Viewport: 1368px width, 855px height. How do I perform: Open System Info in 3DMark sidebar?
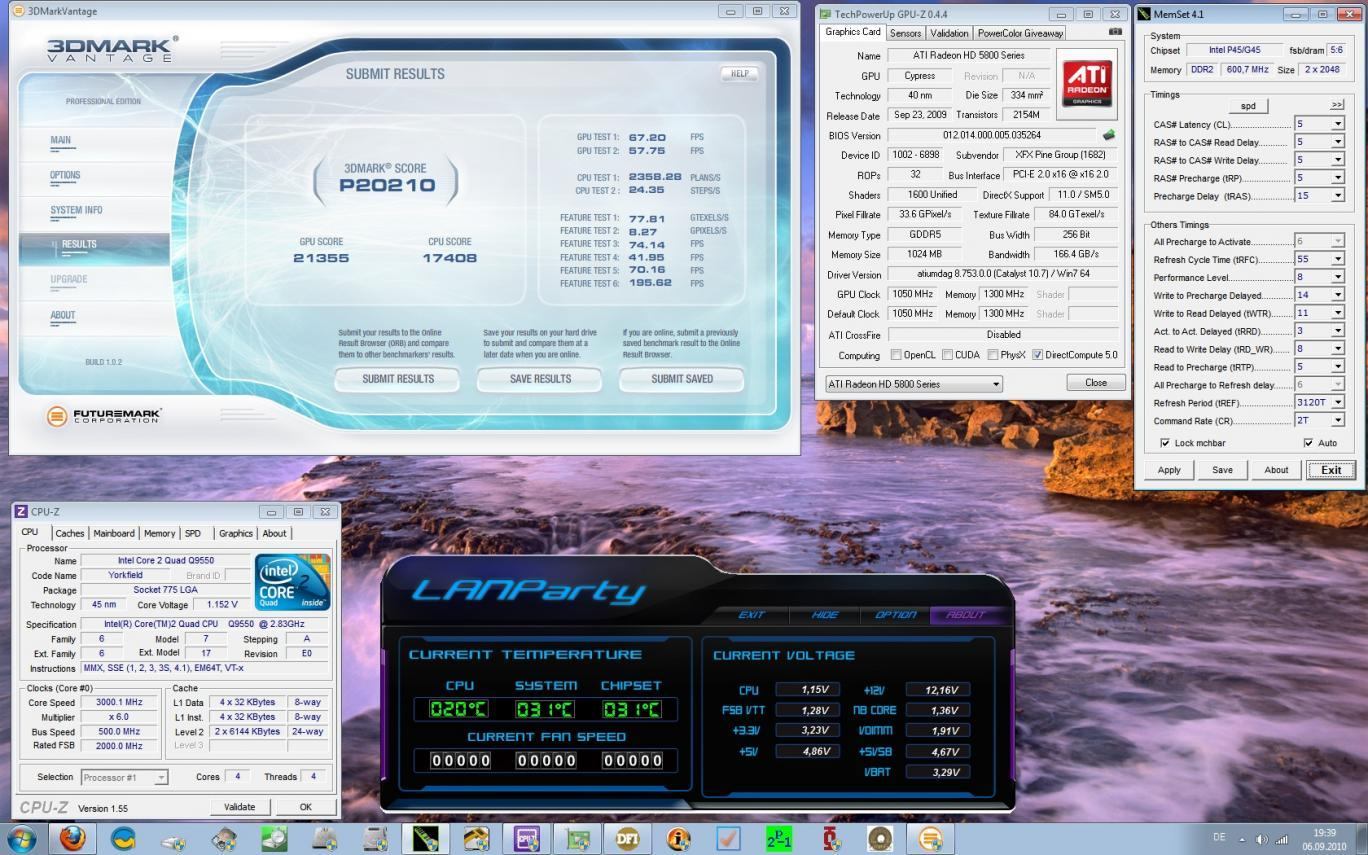tap(76, 210)
